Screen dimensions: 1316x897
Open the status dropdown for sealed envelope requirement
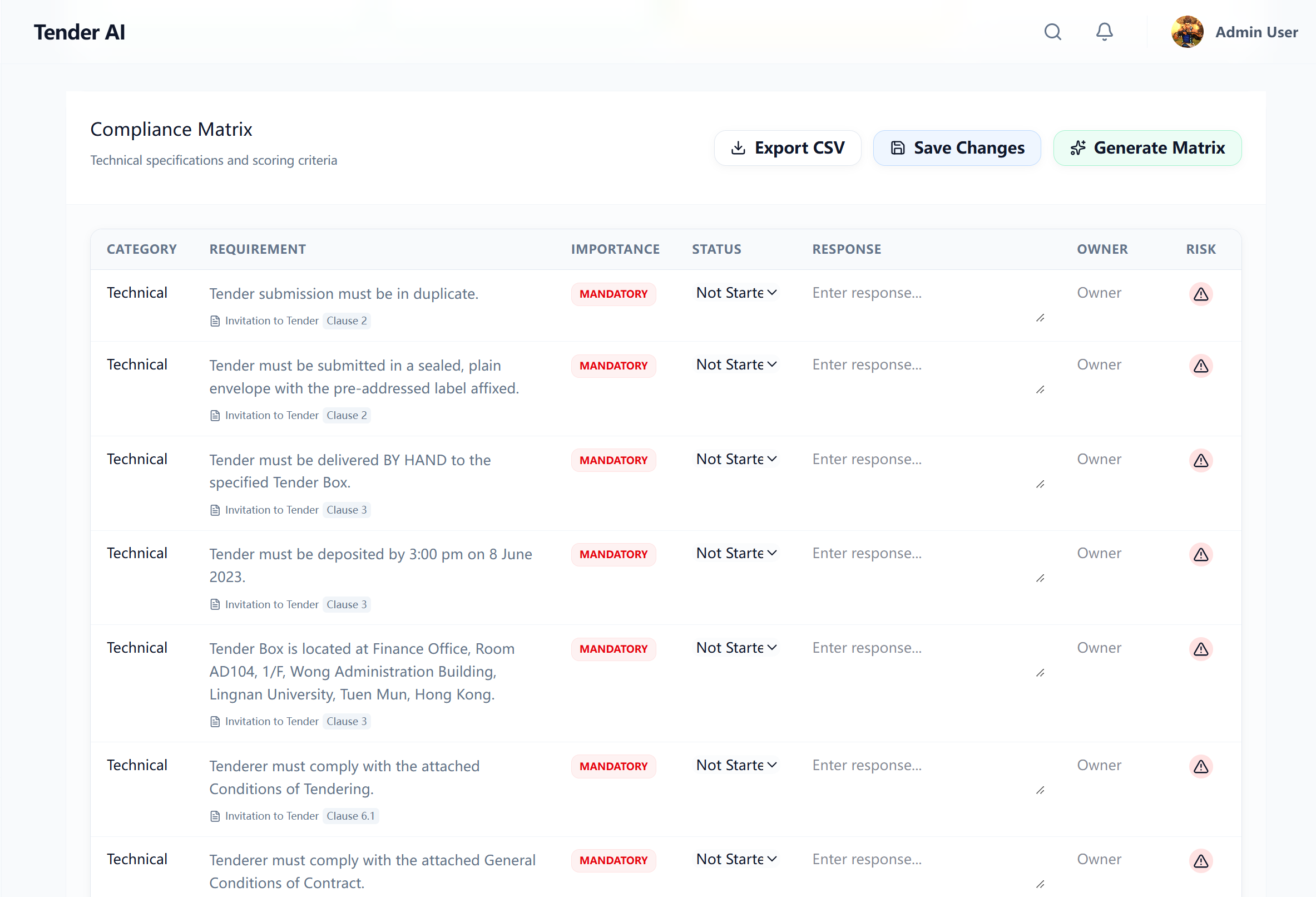click(x=736, y=364)
